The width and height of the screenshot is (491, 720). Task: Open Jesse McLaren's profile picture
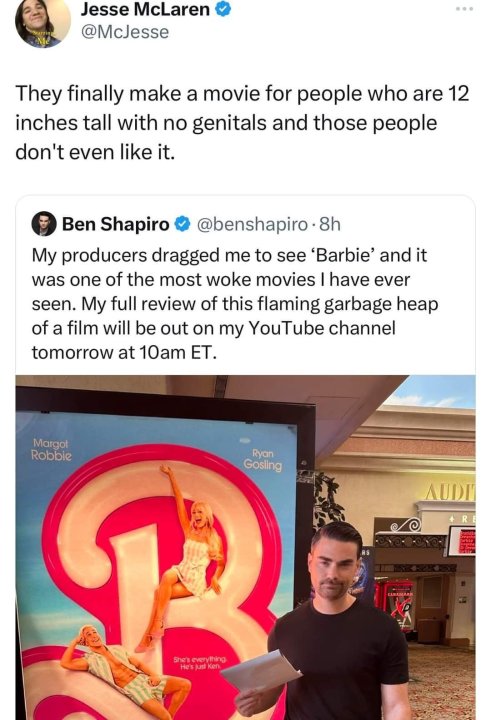click(x=42, y=21)
